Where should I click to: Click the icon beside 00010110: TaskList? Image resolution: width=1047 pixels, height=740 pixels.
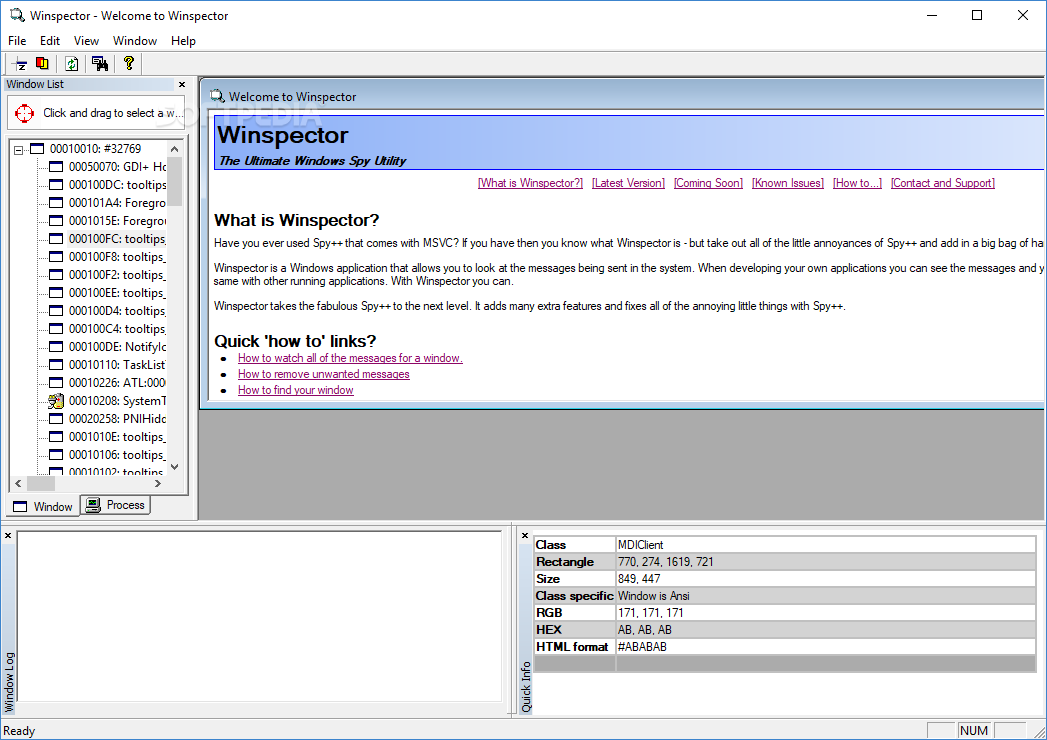coord(56,365)
